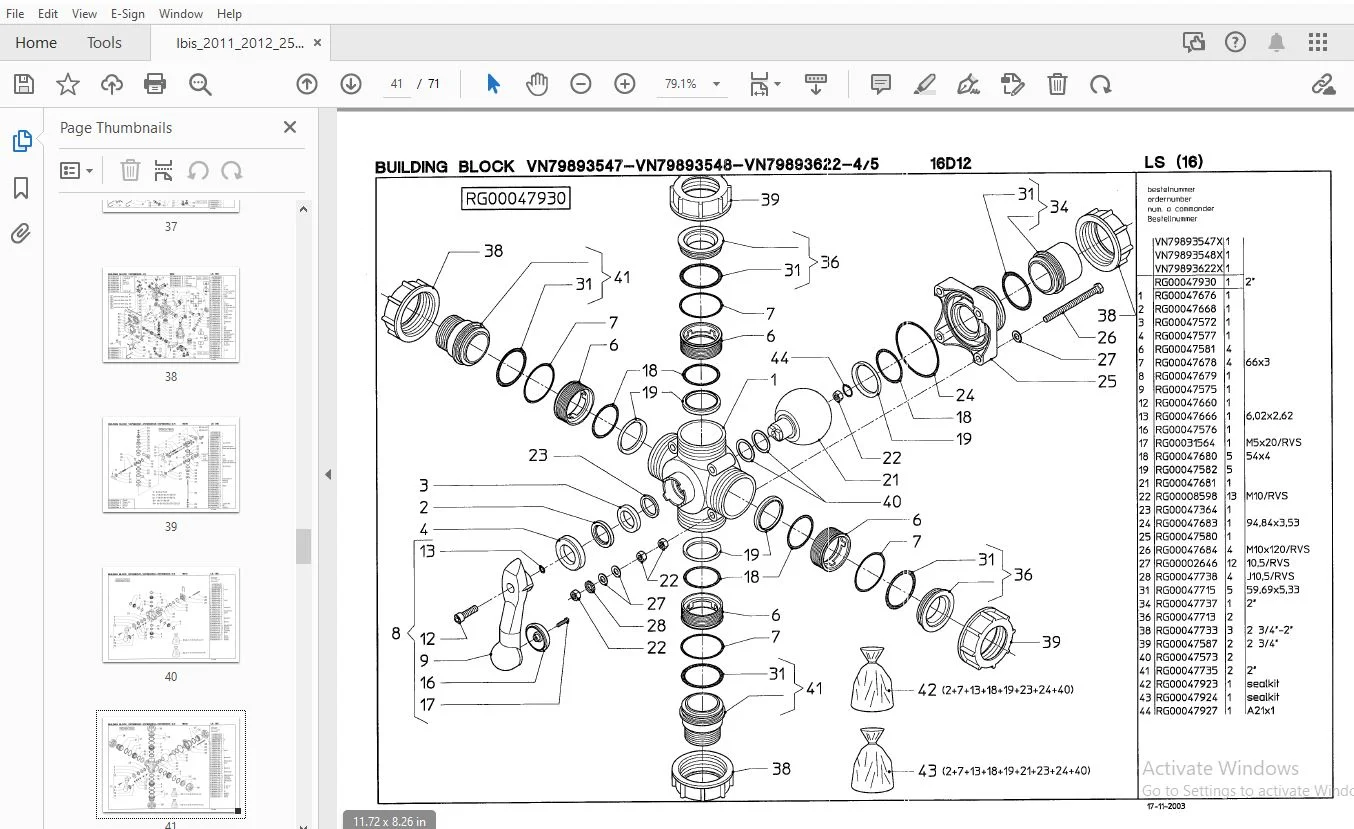Open the apps grid icon
This screenshot has height=829, width=1354.
click(1319, 42)
